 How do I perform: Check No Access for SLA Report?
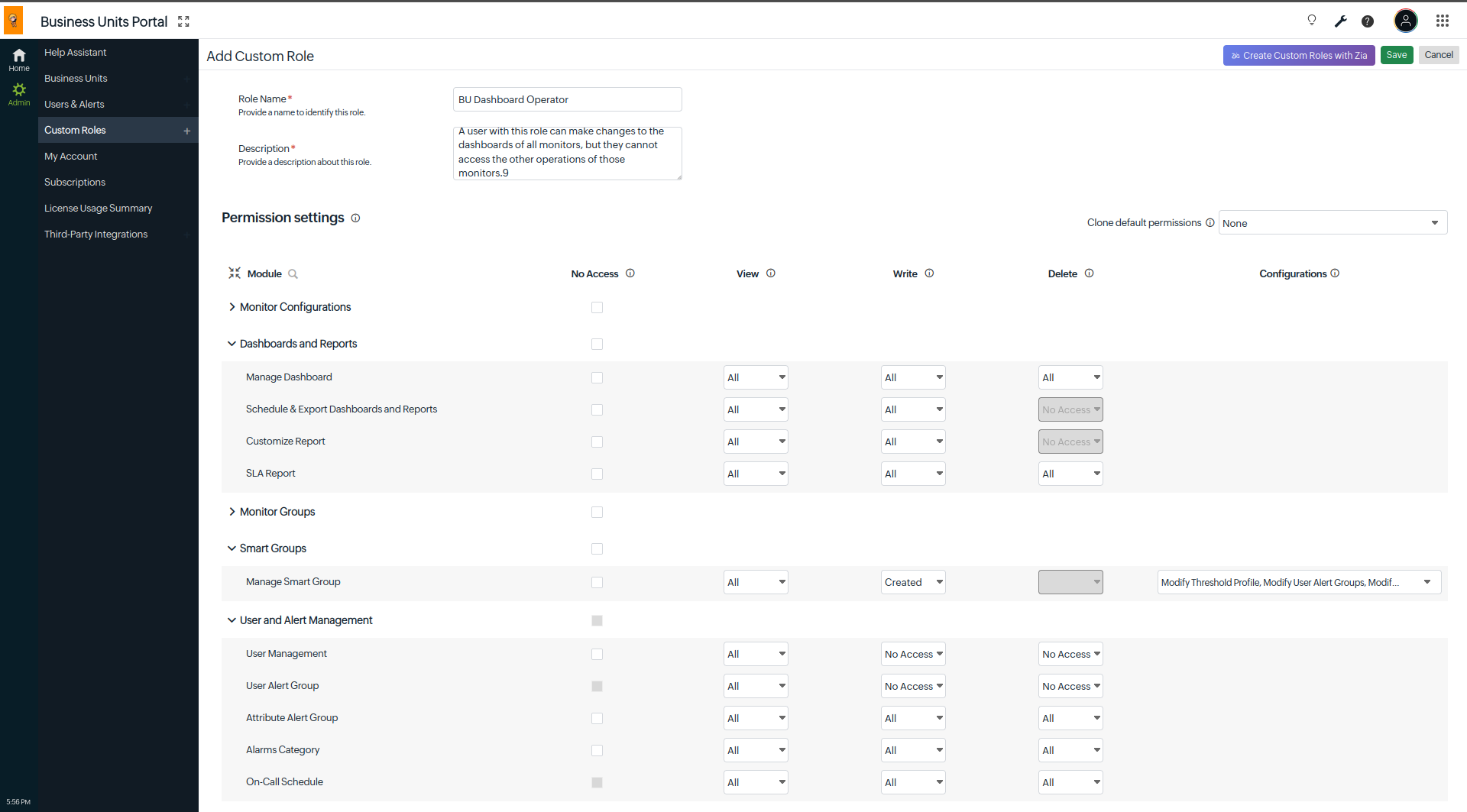coord(597,474)
